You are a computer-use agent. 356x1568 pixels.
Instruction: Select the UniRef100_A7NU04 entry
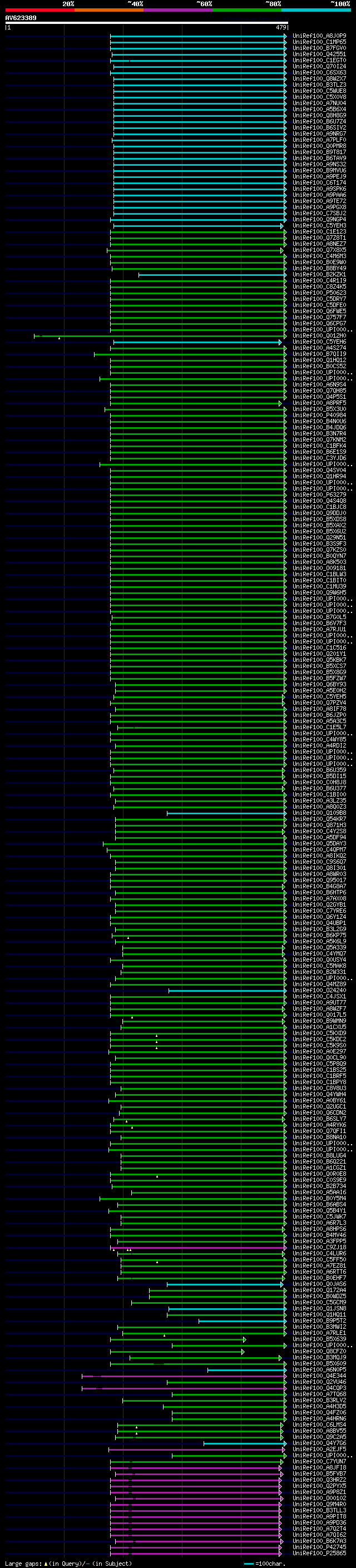(x=319, y=103)
